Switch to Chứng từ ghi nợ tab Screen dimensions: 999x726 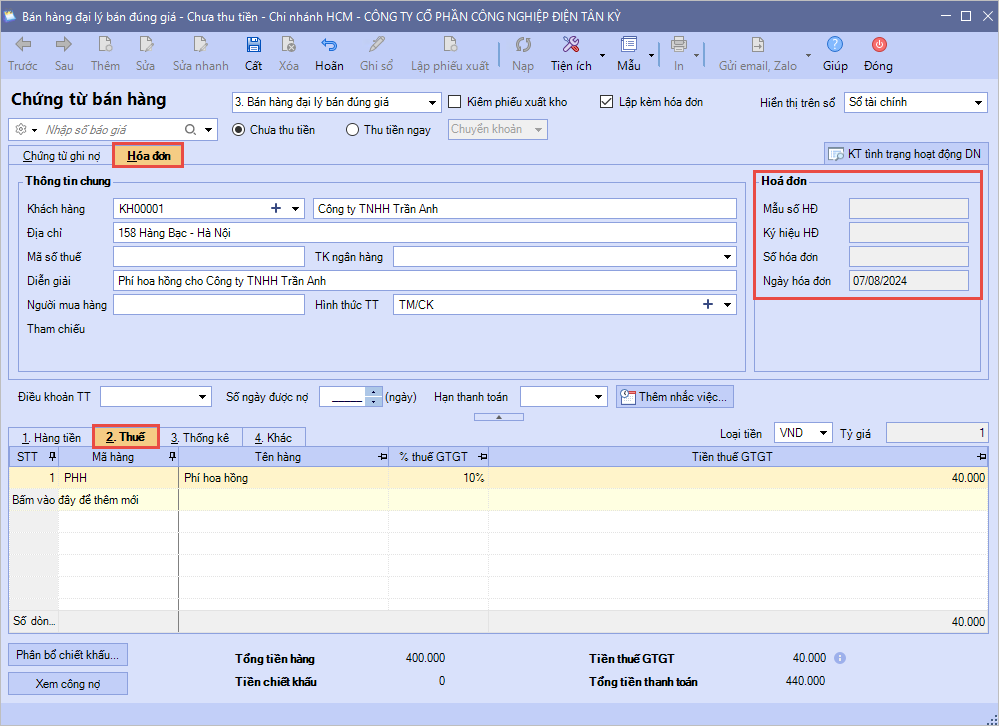pos(61,156)
